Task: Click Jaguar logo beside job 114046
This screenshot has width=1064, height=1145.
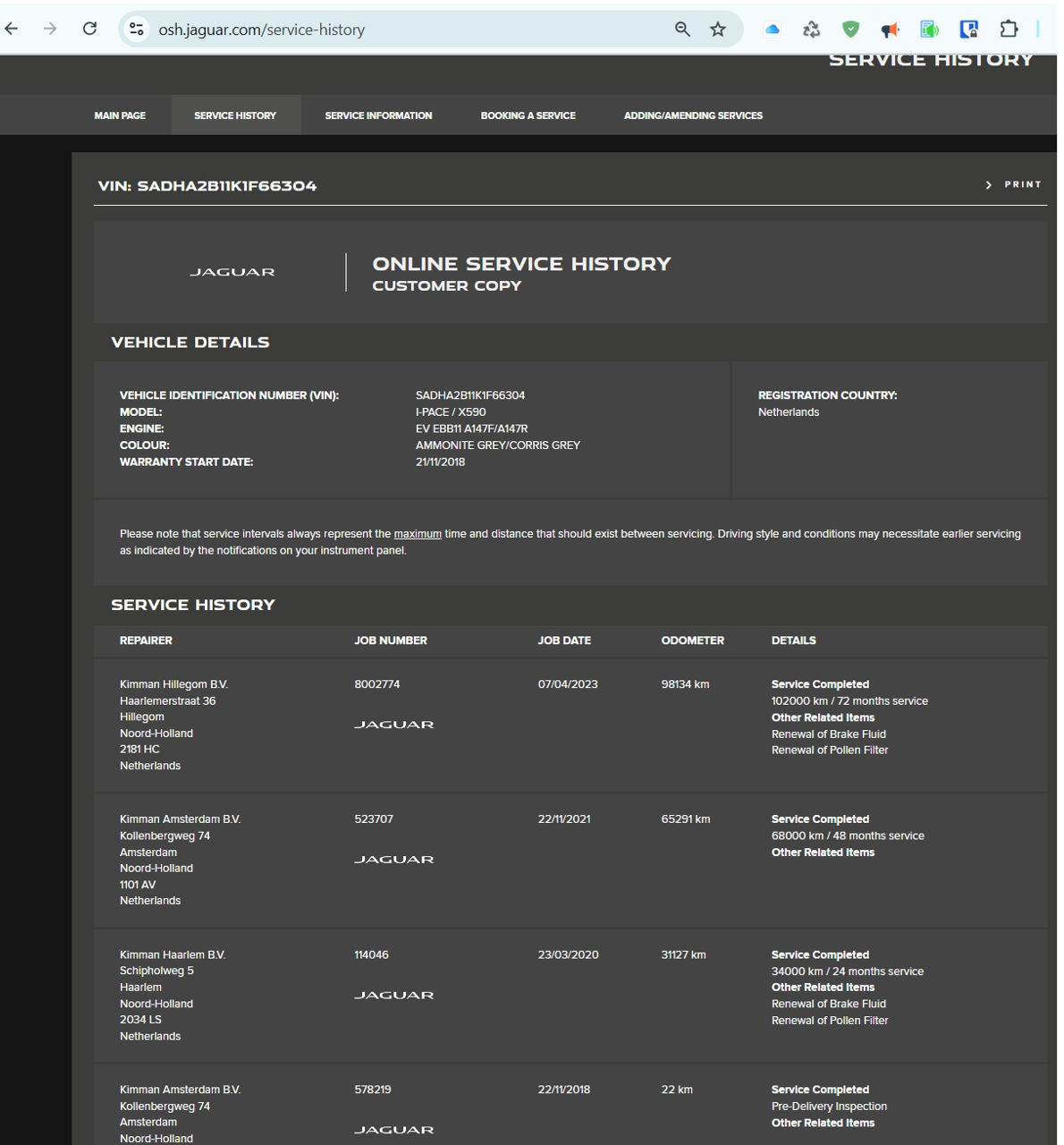Action: [394, 995]
